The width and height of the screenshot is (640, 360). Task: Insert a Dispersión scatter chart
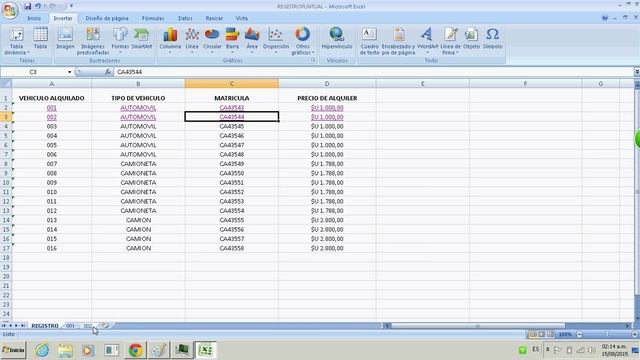click(276, 41)
